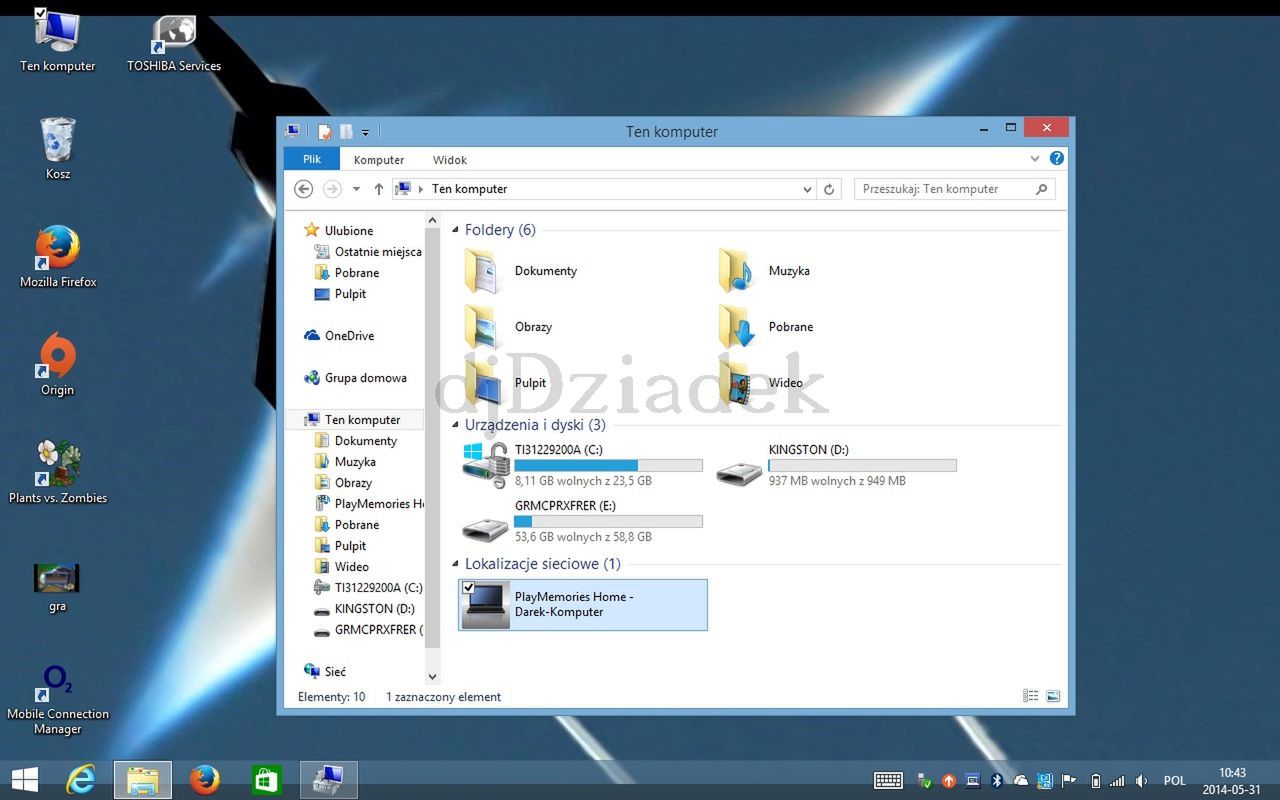Viewport: 1280px width, 800px height.
Task: Open the Komputer ribbon tab
Action: pos(379,160)
